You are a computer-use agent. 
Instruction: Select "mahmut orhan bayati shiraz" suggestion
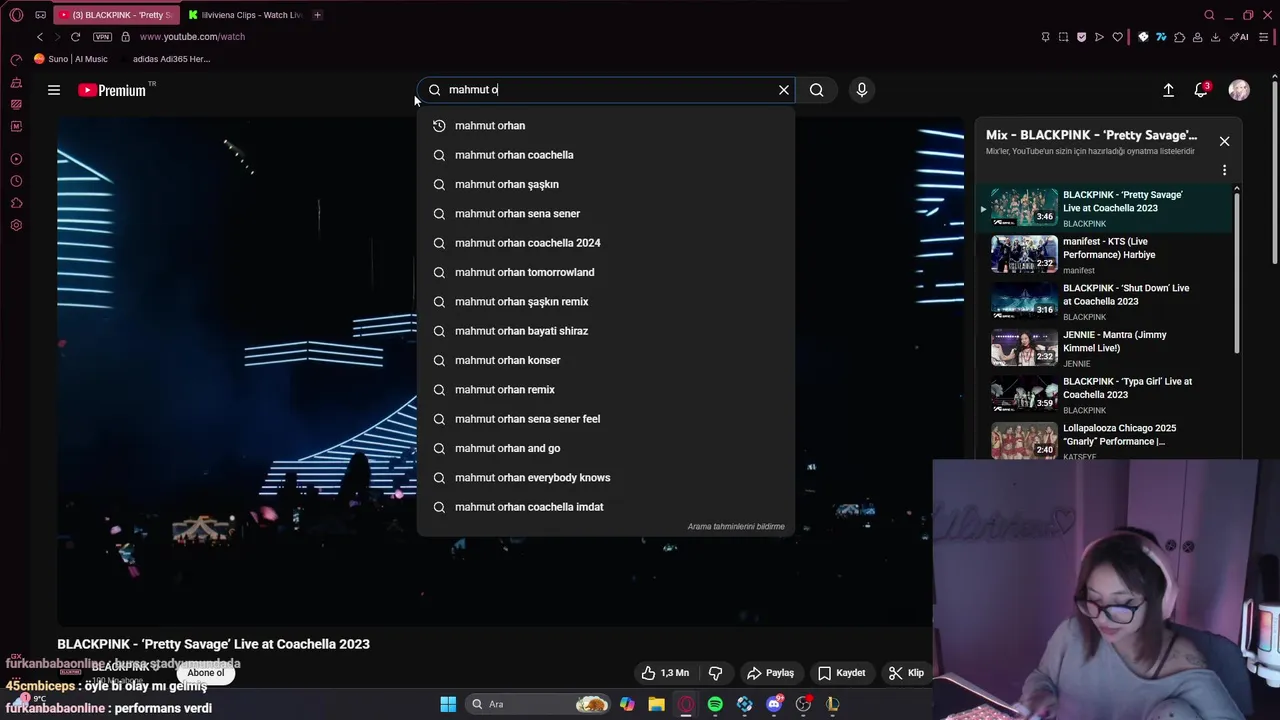(606, 331)
